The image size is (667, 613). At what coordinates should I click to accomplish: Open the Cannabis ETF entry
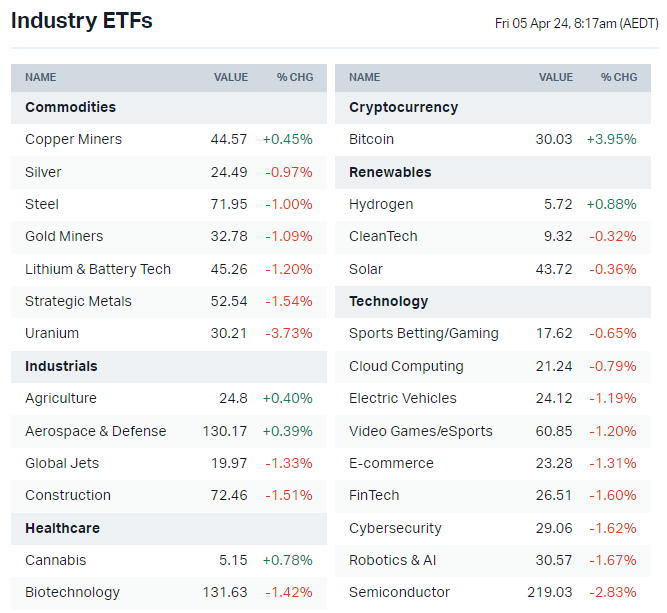pyautogui.click(x=56, y=560)
